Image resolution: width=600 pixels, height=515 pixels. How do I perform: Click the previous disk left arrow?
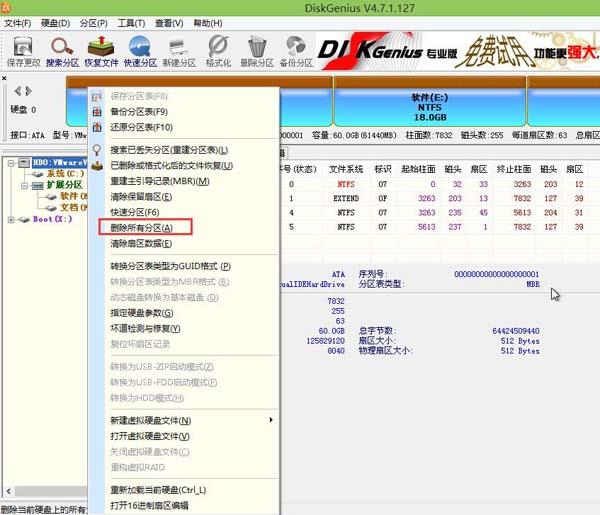18,91
